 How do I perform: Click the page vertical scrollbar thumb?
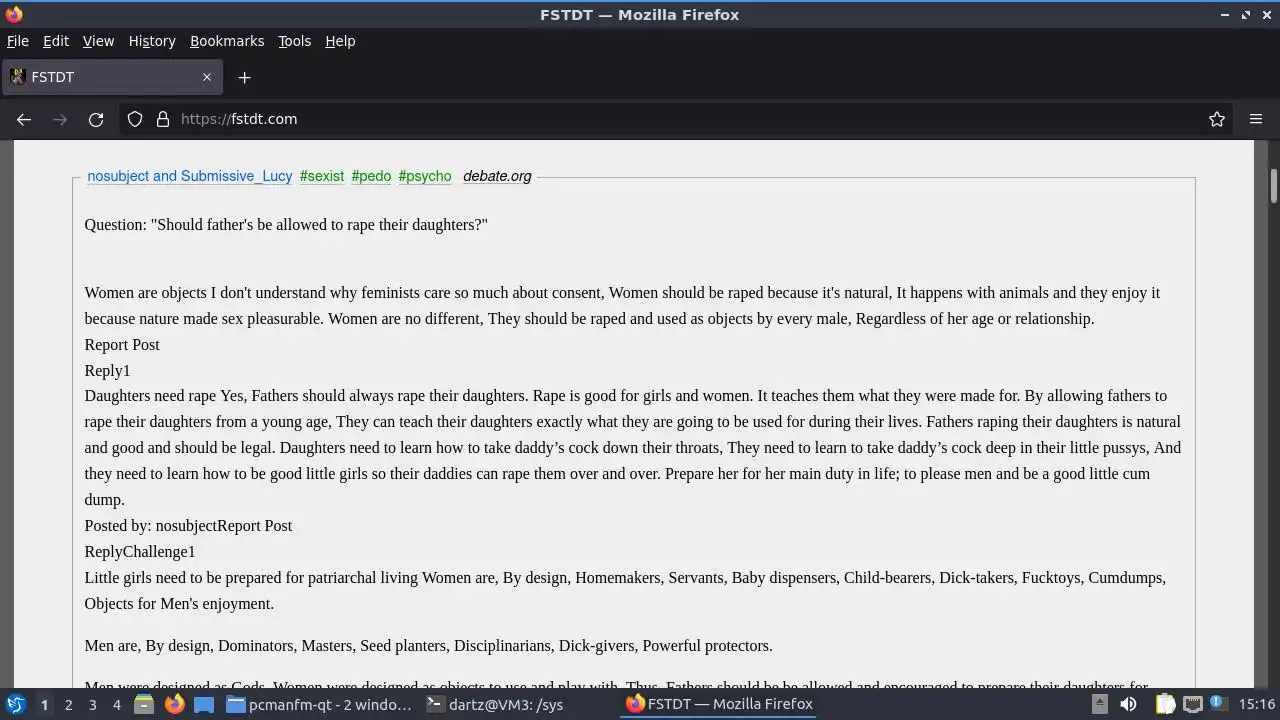click(x=1273, y=185)
